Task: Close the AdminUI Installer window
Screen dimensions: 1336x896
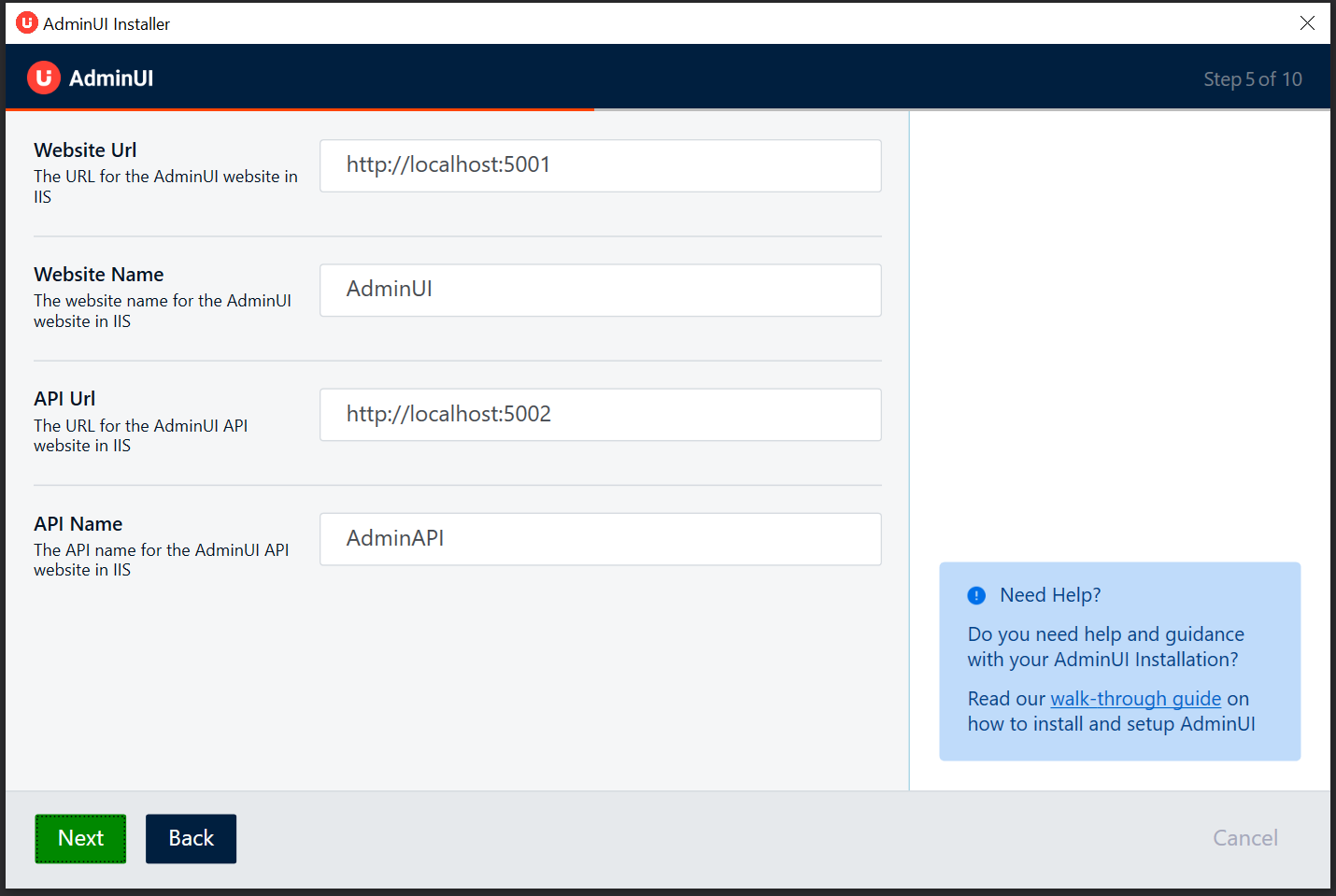Action: 1307,22
